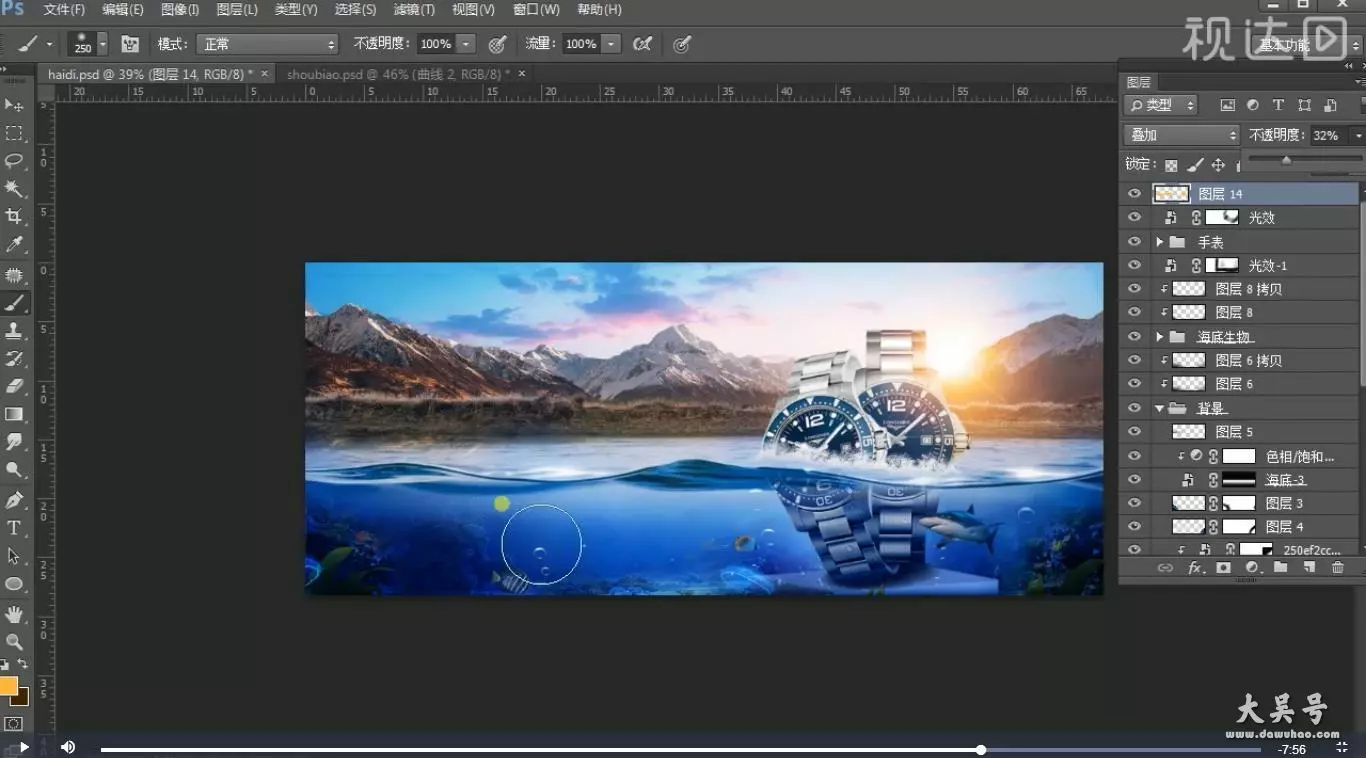Hide layer 图层 14
Screen dimensions: 1366x758
point(1134,194)
